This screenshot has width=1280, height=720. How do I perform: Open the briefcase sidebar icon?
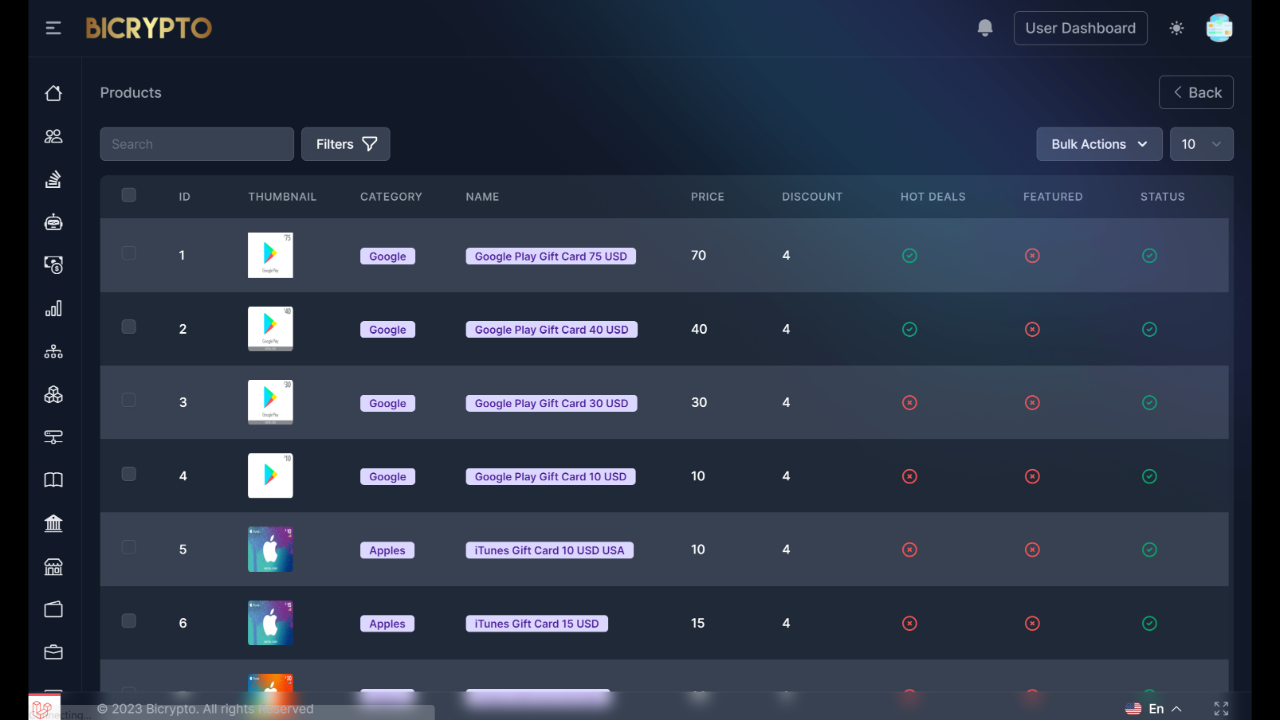click(x=54, y=652)
